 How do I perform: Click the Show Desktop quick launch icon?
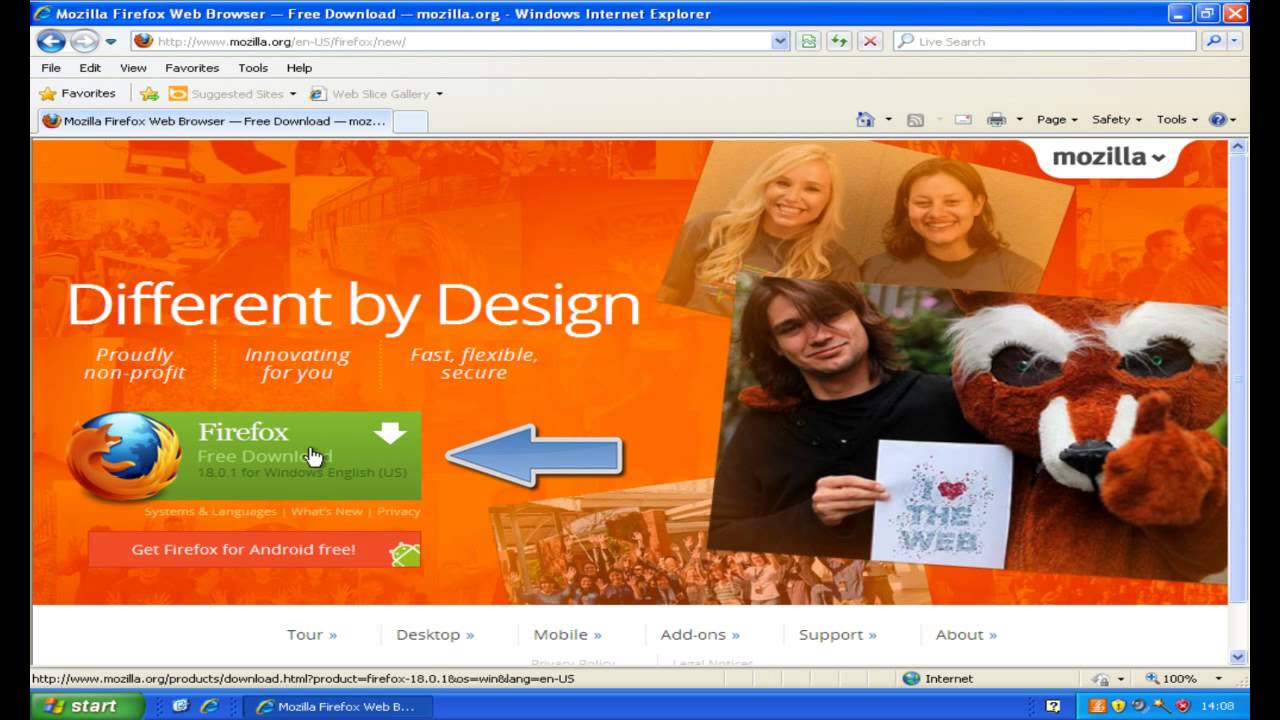pos(180,706)
